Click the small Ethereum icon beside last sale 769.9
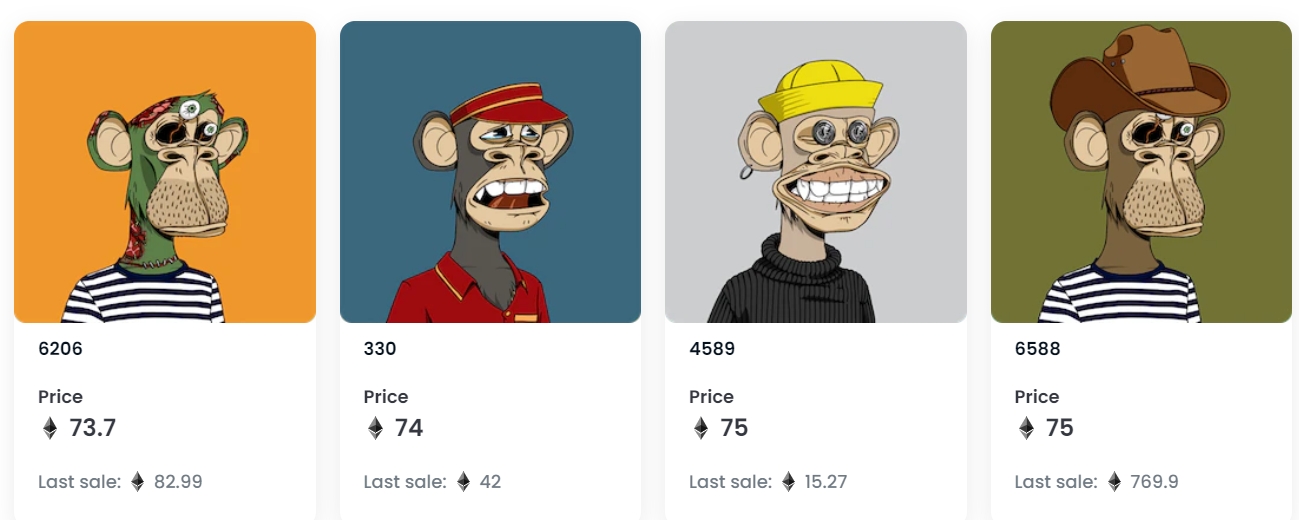 [x=1114, y=482]
